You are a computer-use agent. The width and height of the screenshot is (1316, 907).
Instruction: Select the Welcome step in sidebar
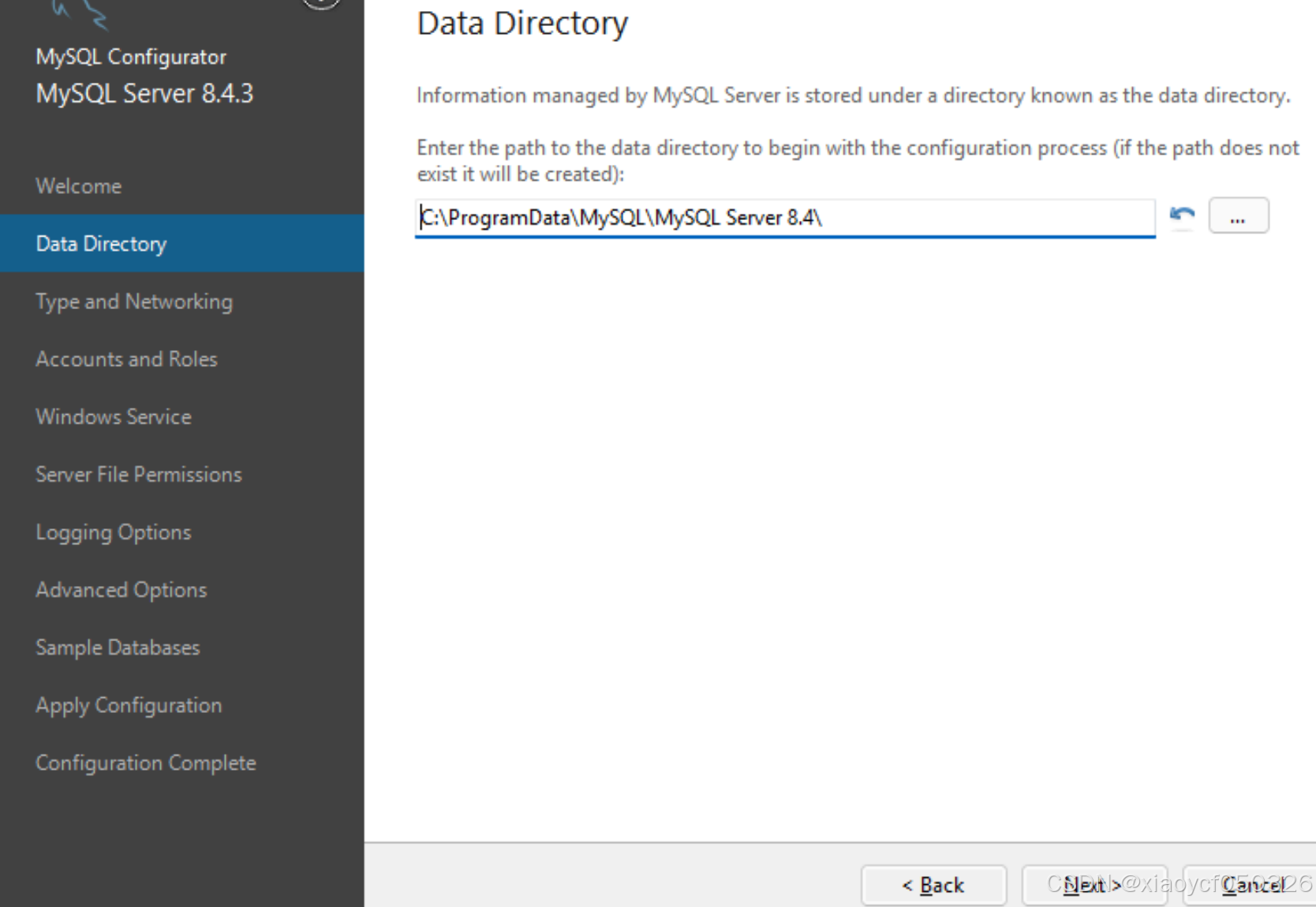tap(79, 186)
